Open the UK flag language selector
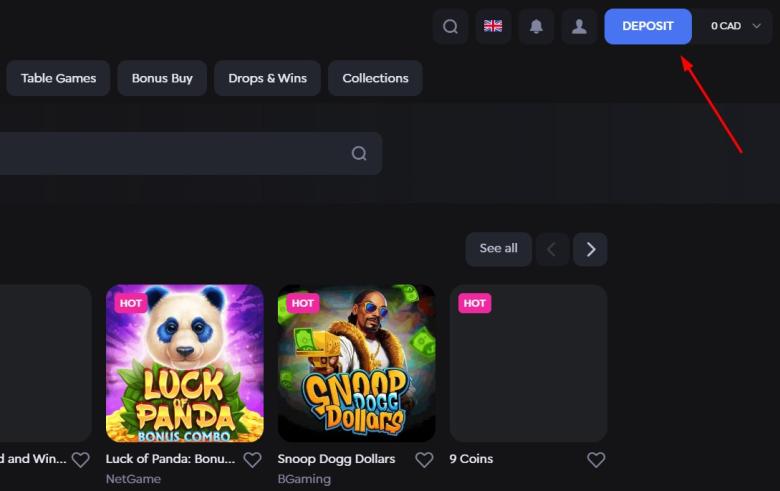Screen dimensions: 780x491 [493, 27]
